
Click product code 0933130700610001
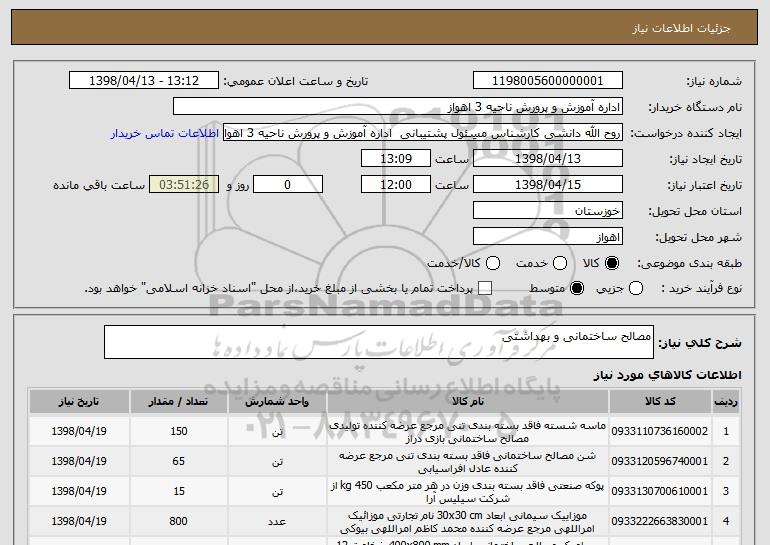coord(660,491)
